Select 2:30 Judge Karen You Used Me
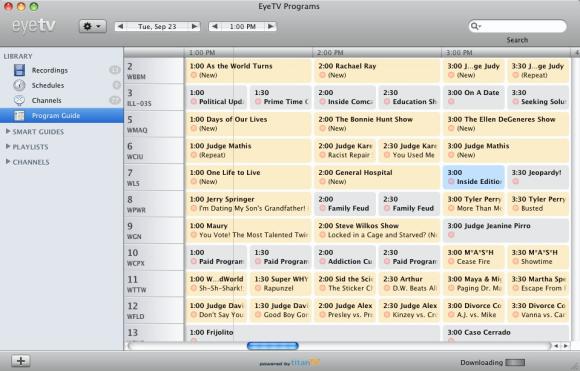Viewport: 580px width, 371px height. [x=409, y=151]
